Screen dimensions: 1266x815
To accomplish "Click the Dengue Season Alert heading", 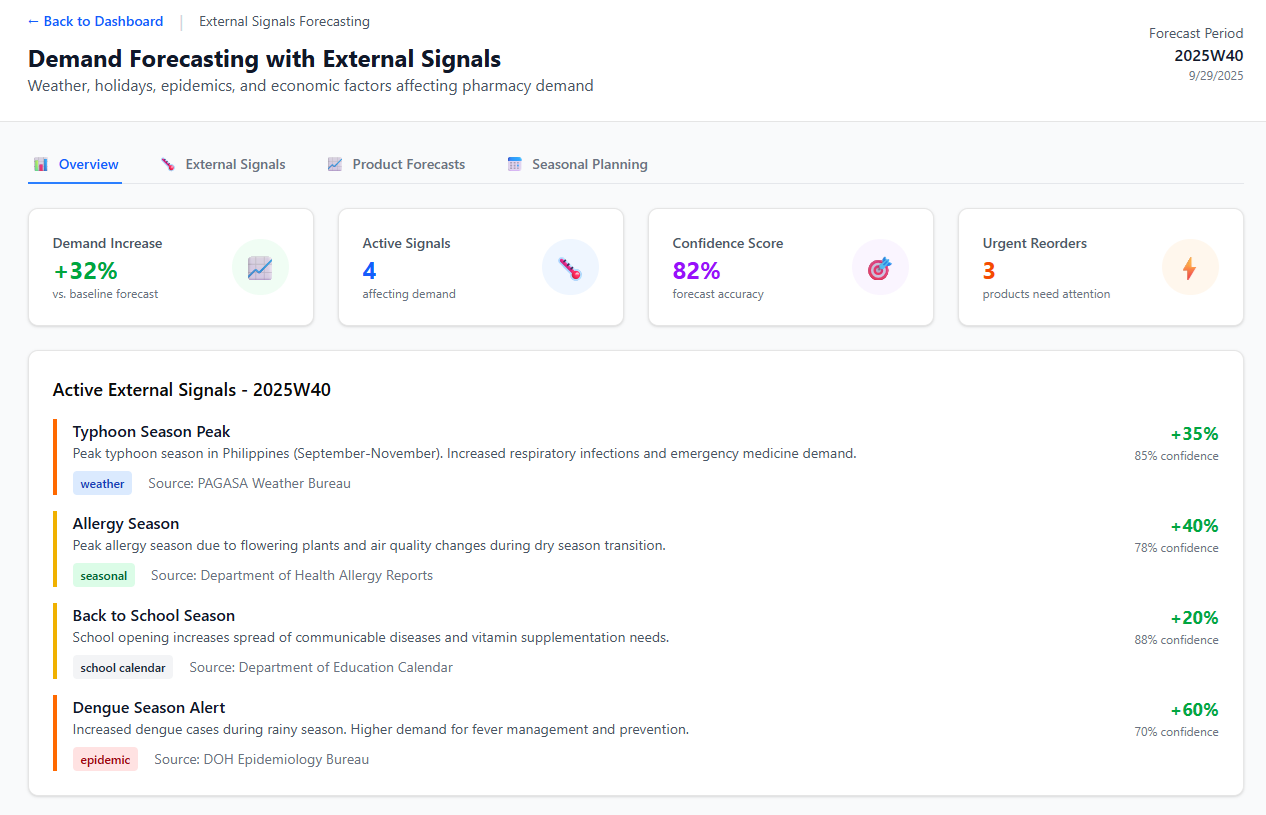I will click(x=149, y=707).
